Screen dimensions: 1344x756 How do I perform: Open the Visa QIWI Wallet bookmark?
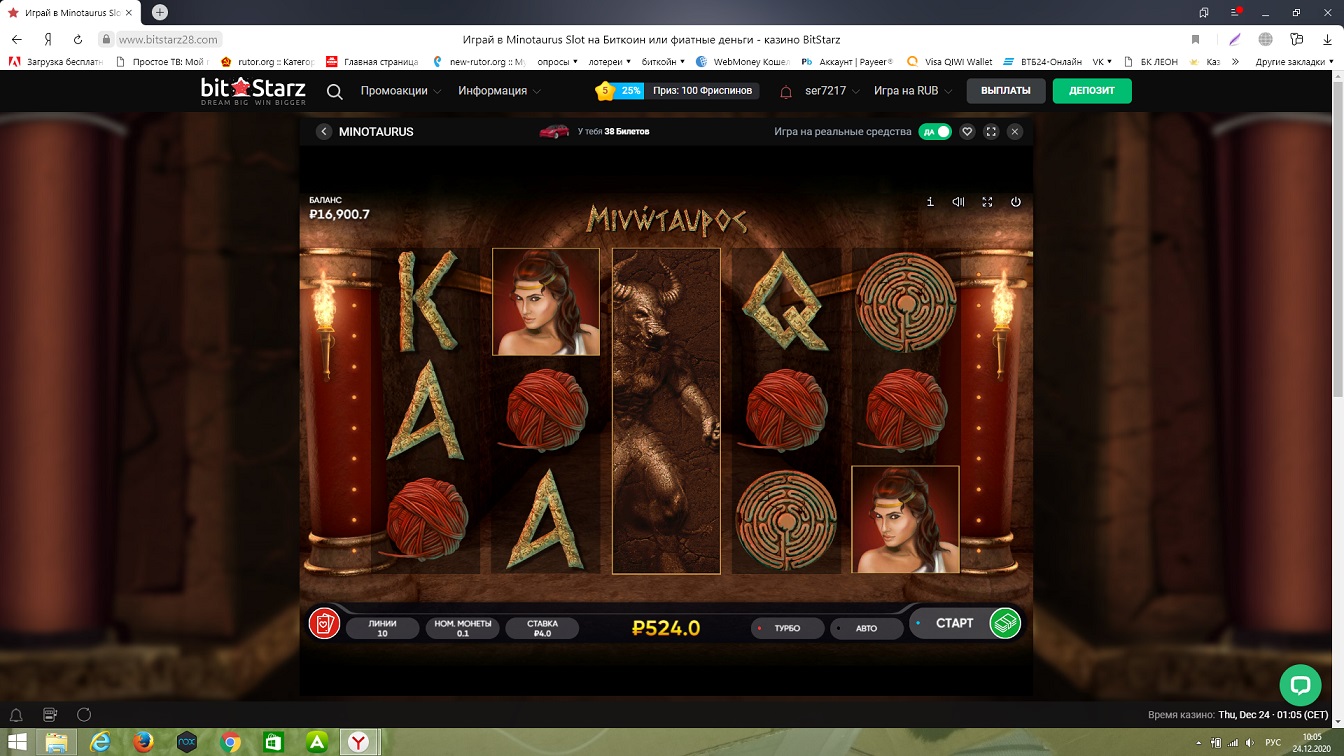coord(950,62)
